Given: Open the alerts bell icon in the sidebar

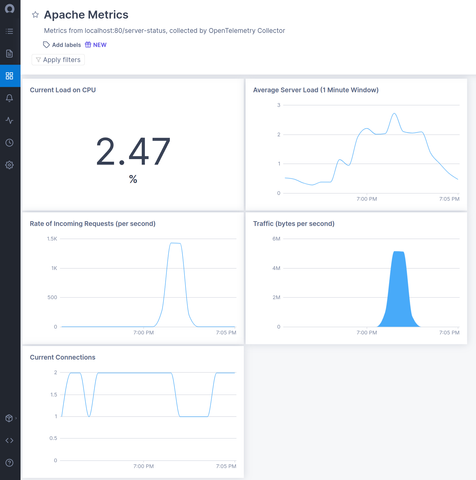Looking at the screenshot, I should coord(9,98).
